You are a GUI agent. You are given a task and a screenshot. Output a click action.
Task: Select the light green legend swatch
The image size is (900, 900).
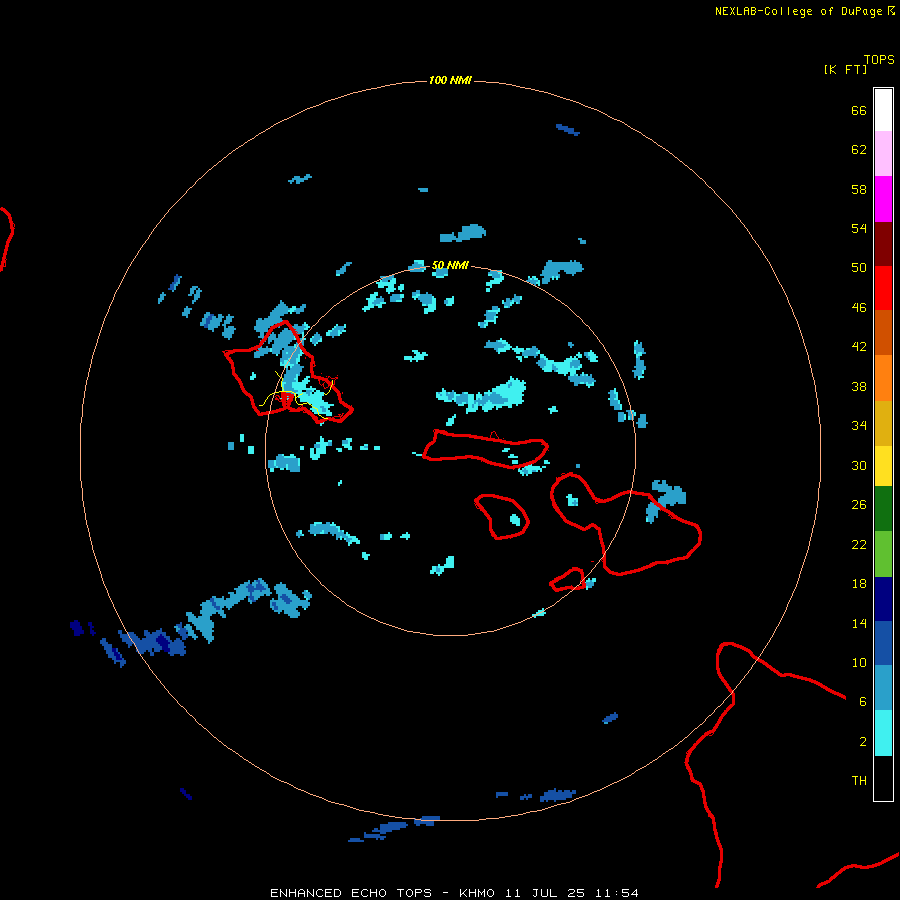tap(883, 554)
